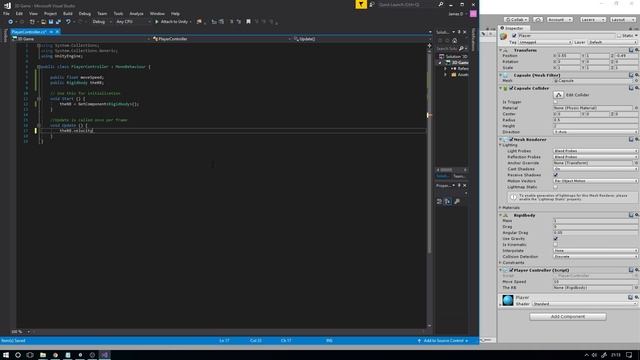
Task: Click the Undo arrow in Visual Studio toolbar
Action: pos(68,22)
